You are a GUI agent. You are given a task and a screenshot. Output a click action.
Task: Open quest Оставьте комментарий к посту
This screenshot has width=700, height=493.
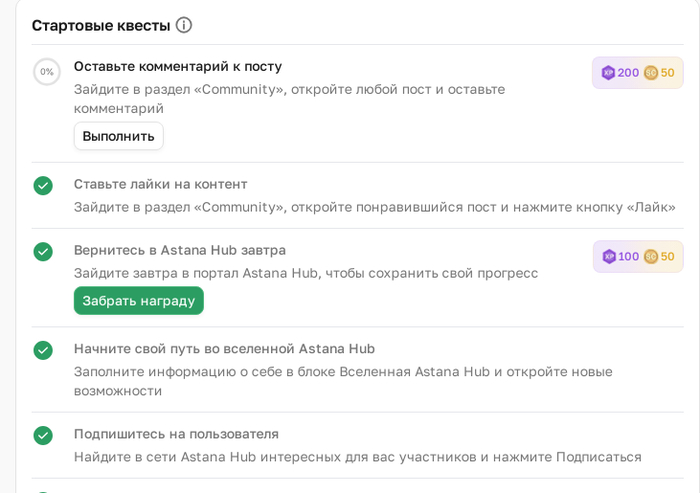(178, 66)
